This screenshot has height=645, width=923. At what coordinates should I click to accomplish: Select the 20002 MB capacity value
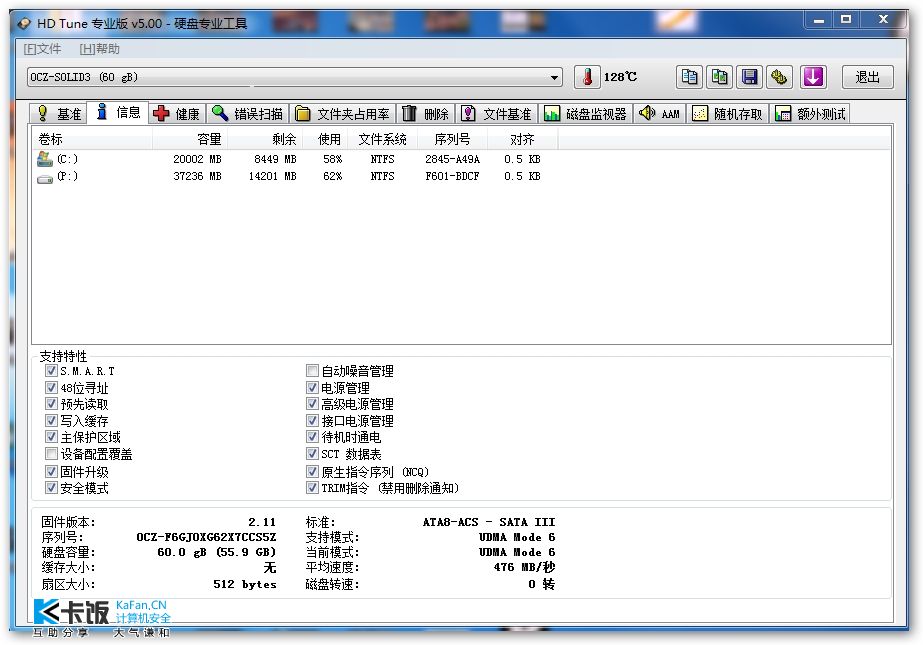tap(197, 159)
